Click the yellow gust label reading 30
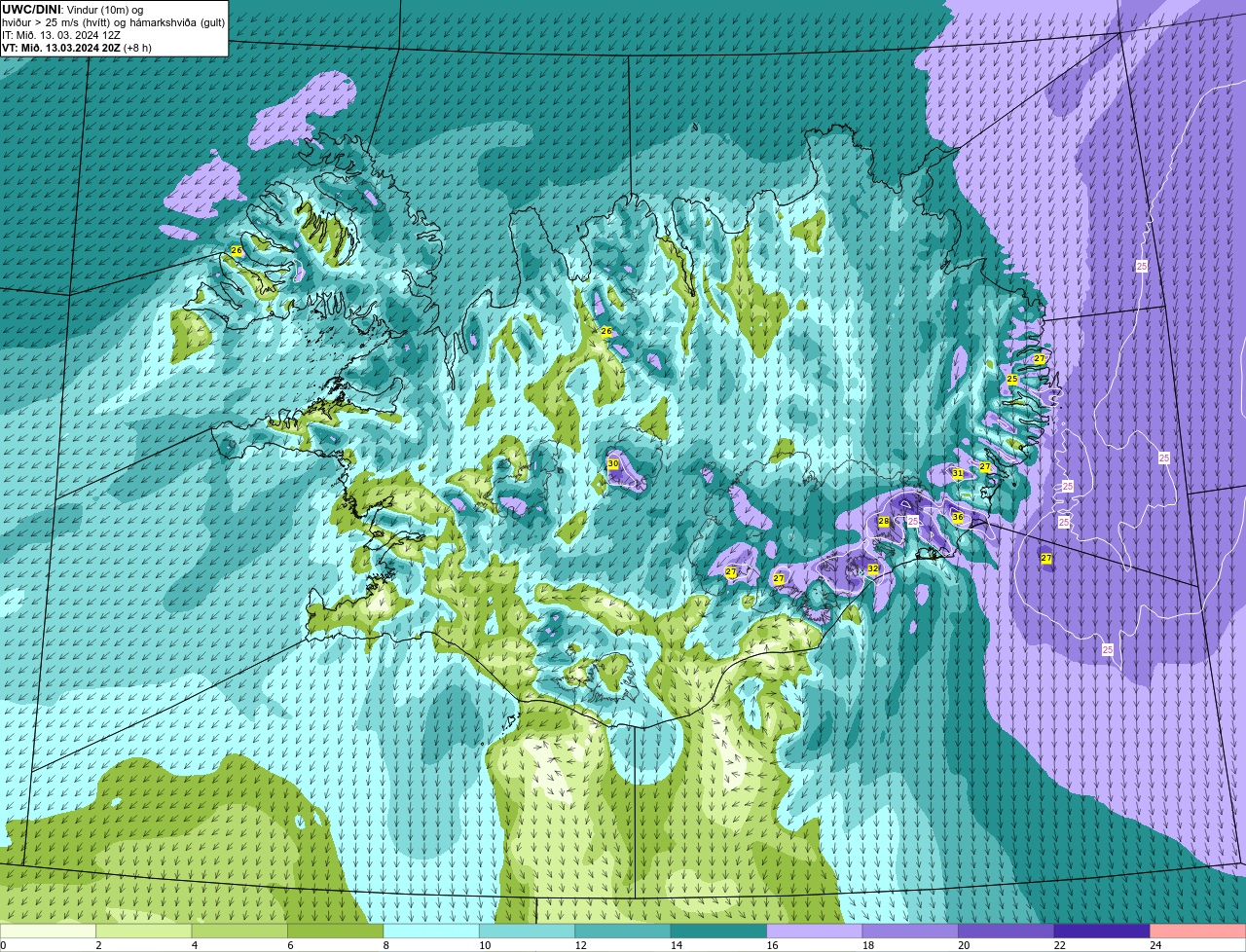The width and height of the screenshot is (1246, 952). pyautogui.click(x=613, y=464)
